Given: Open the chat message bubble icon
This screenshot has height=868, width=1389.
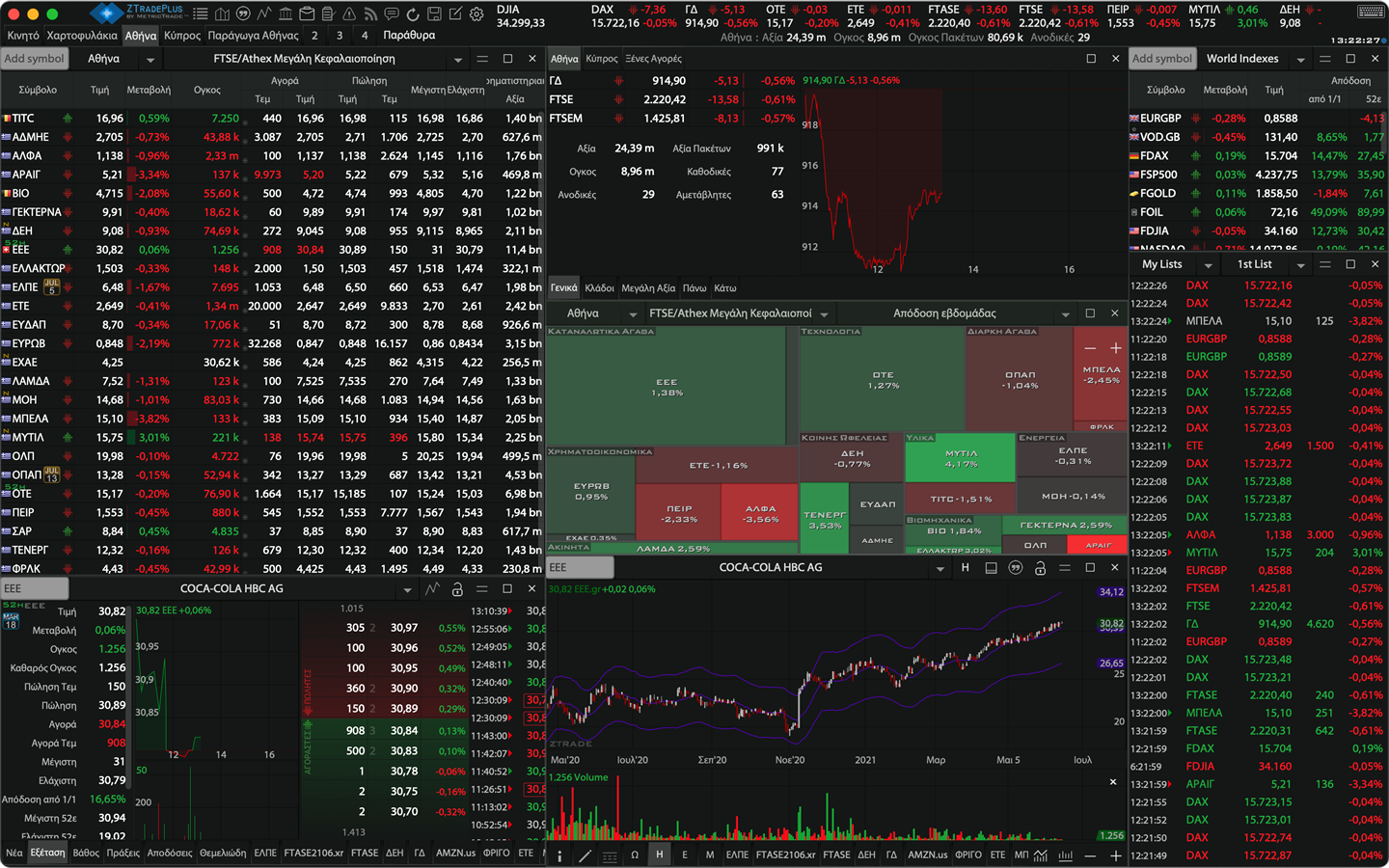Looking at the screenshot, I should tap(392, 14).
